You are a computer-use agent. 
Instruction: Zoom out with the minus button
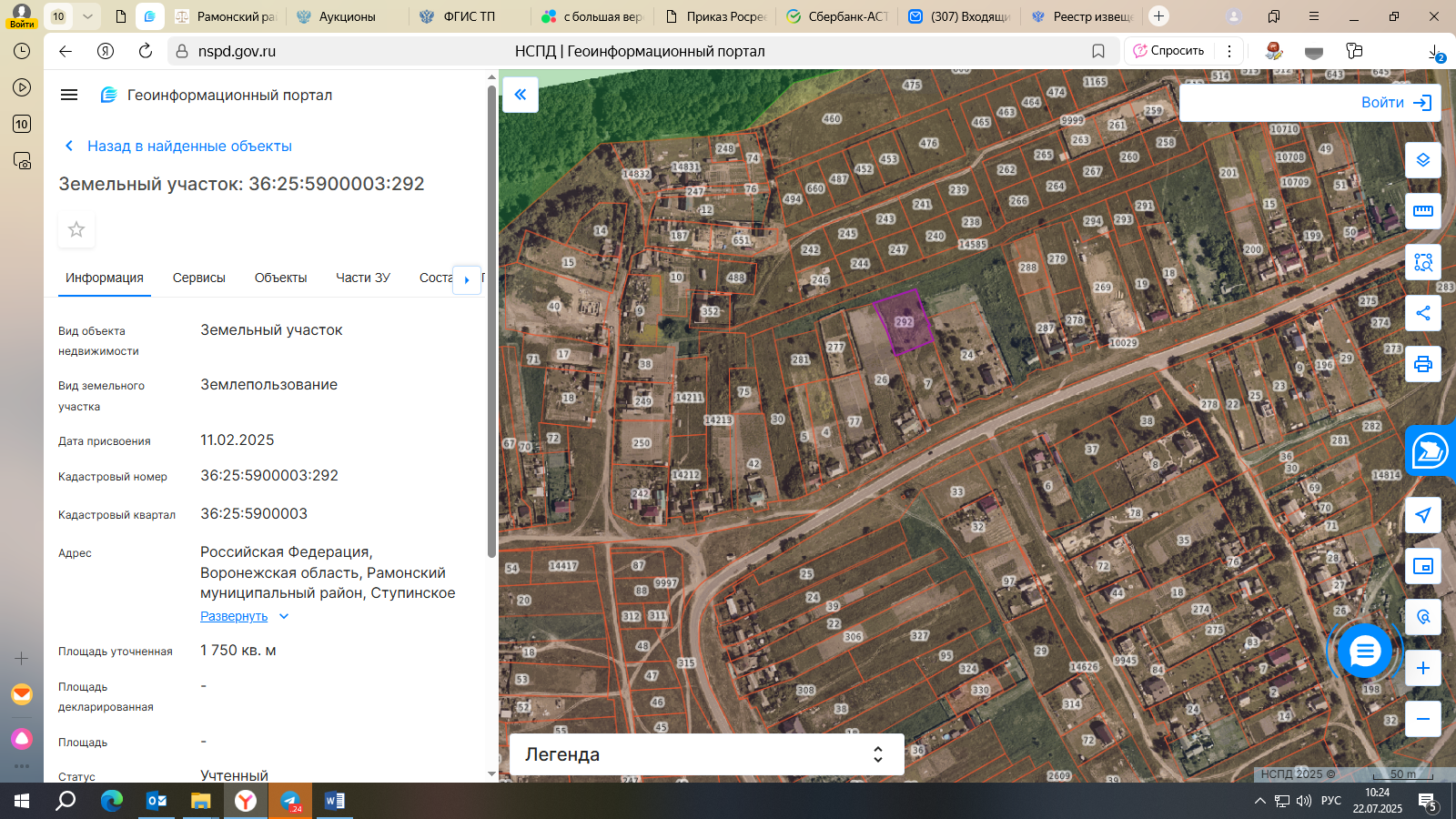tap(1423, 719)
